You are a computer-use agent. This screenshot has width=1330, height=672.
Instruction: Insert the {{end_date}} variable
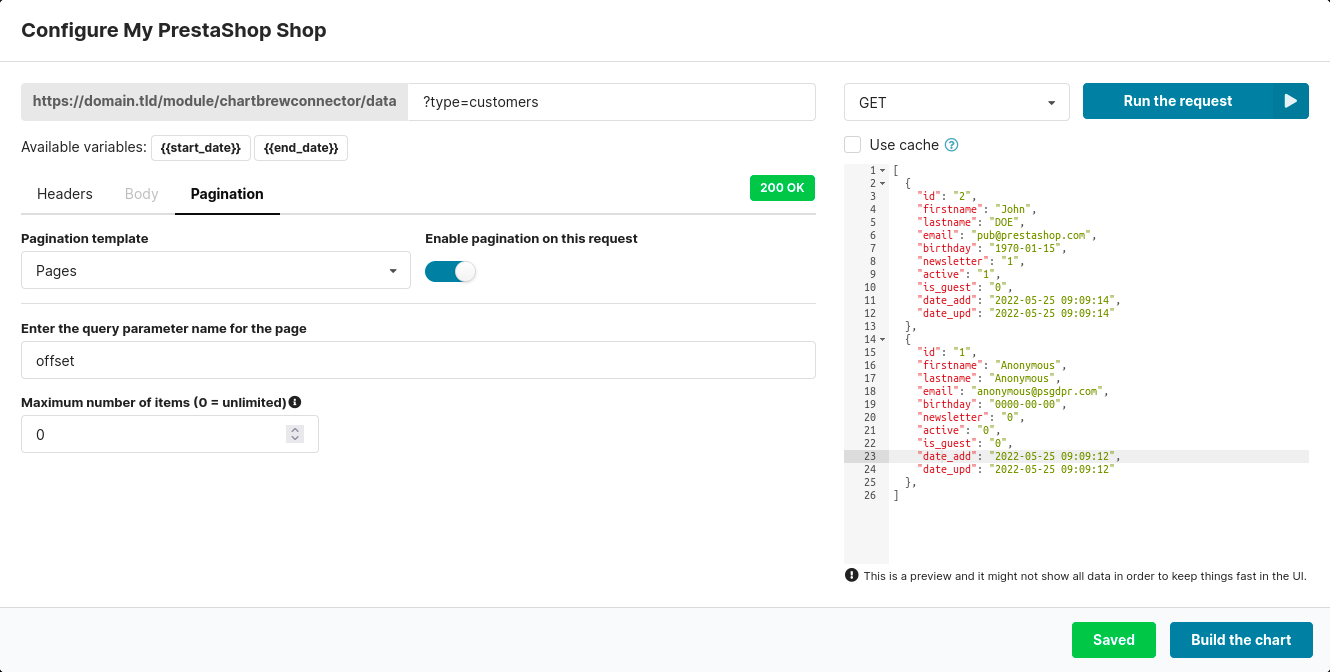pos(301,148)
